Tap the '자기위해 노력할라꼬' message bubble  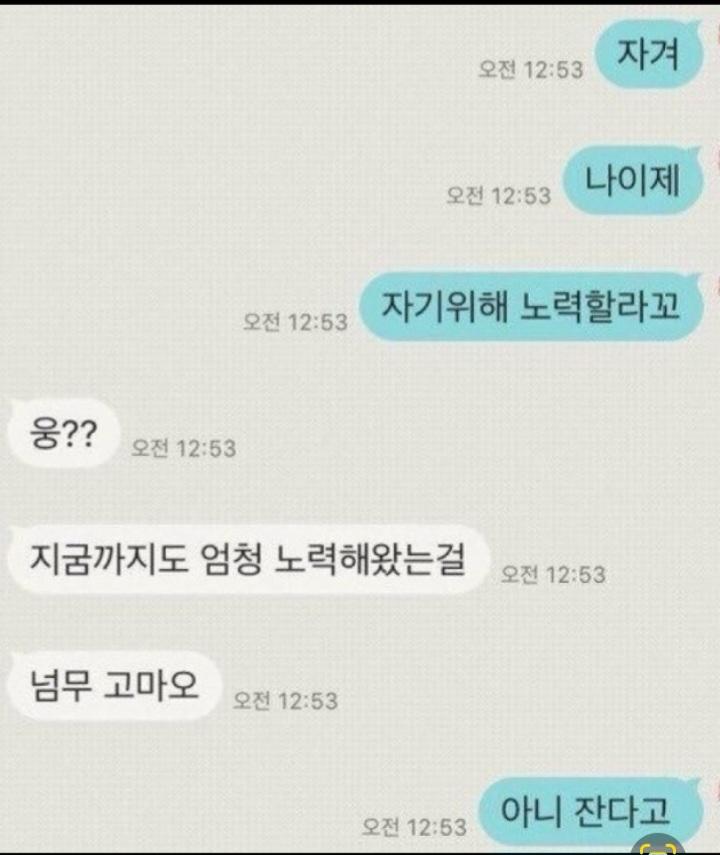coord(531,306)
